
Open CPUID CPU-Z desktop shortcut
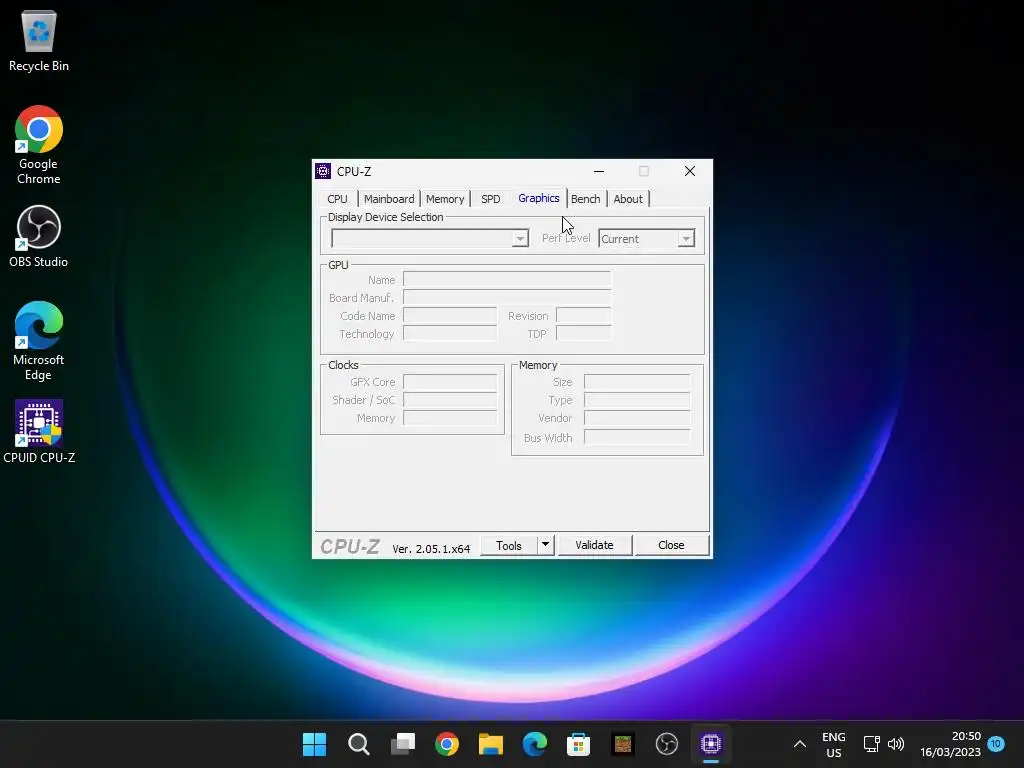click(x=39, y=432)
